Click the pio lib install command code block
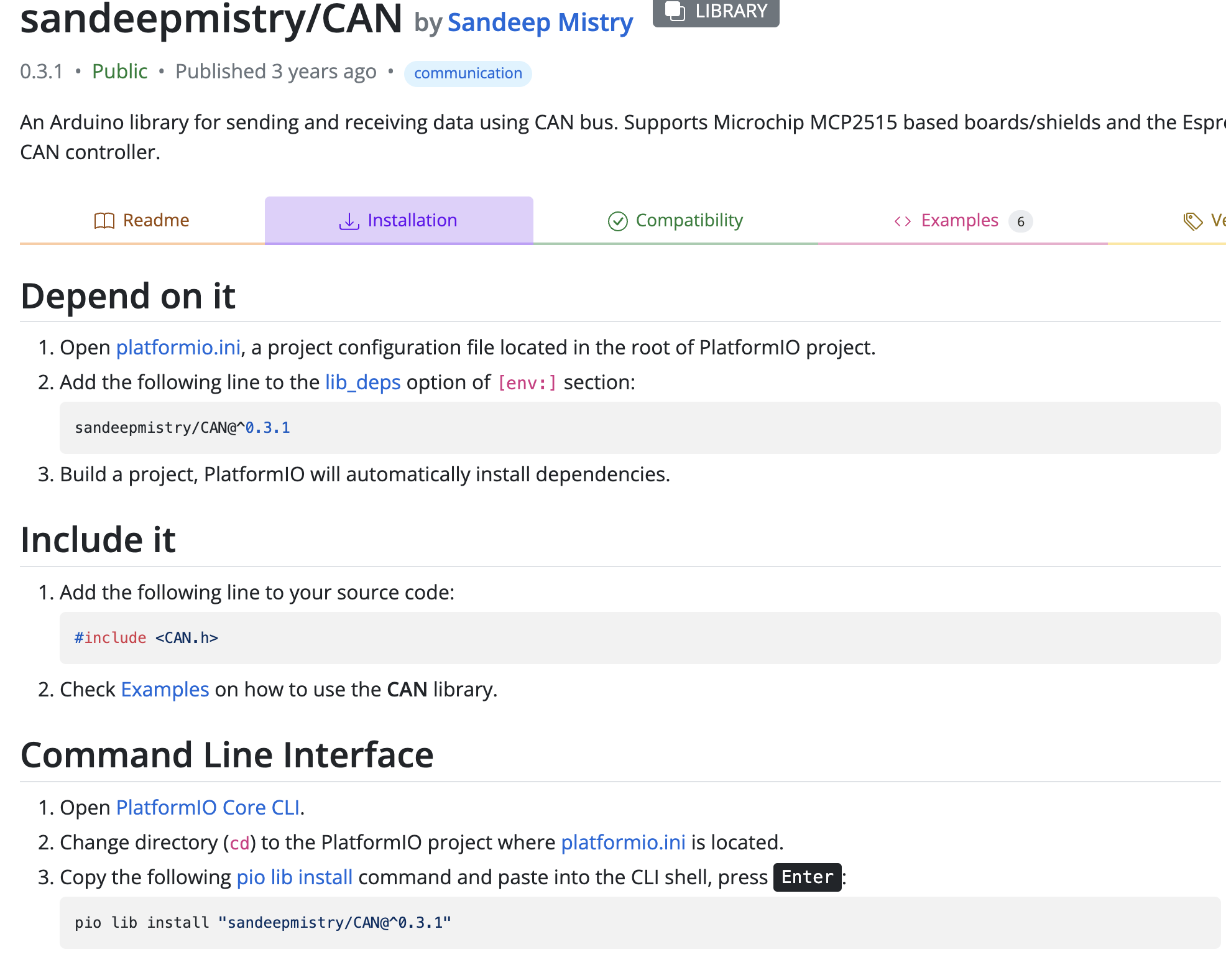The width and height of the screenshot is (1226, 980). pyautogui.click(x=262, y=923)
